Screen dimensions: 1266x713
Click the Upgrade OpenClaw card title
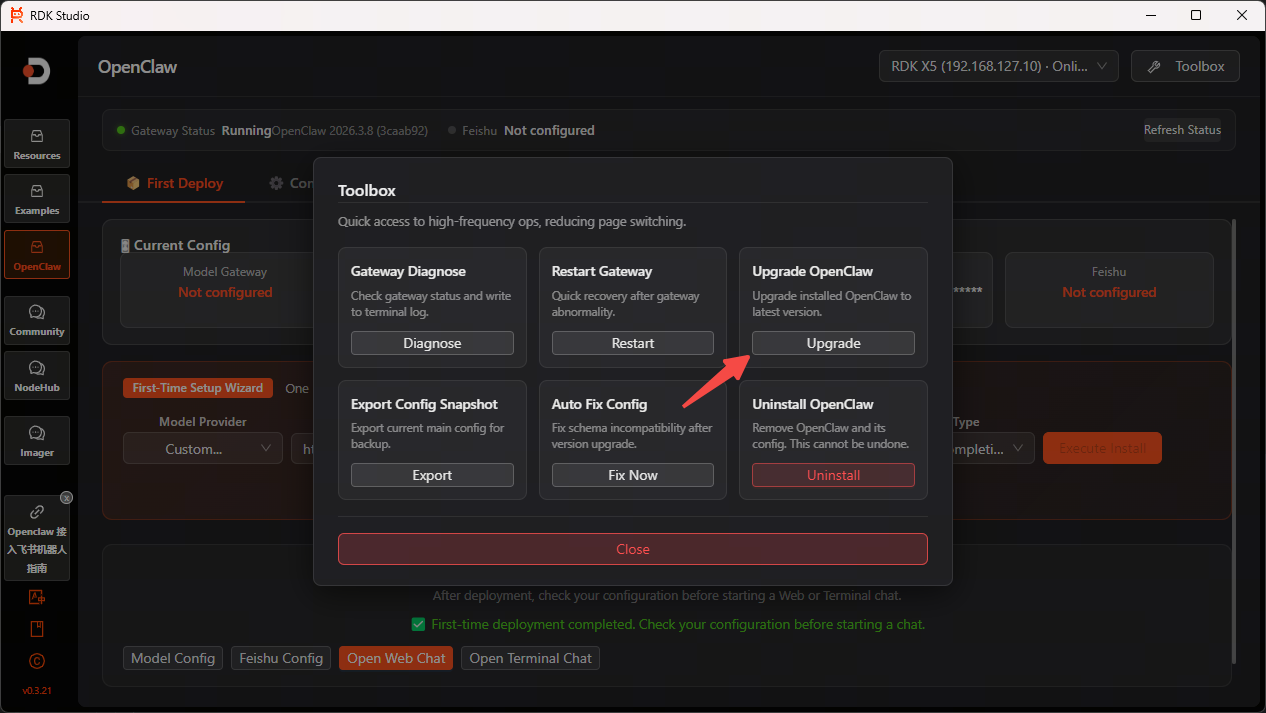812,271
